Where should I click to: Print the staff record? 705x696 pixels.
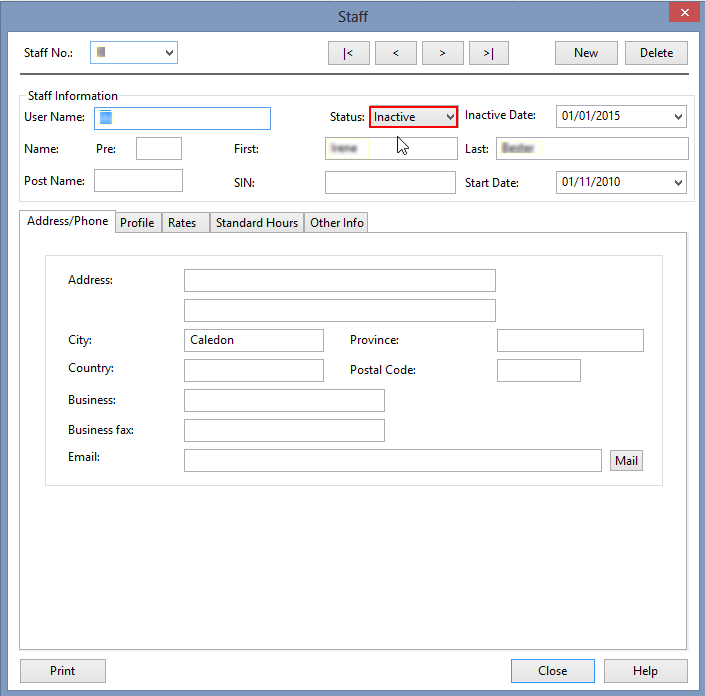point(62,671)
